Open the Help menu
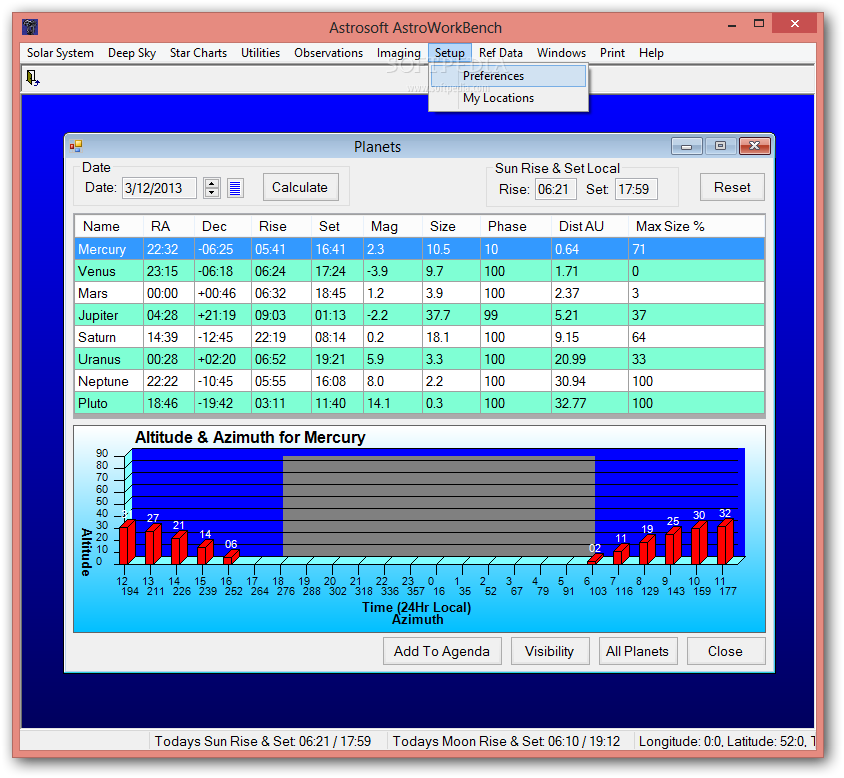Image resolution: width=844 pixels, height=778 pixels. [651, 53]
